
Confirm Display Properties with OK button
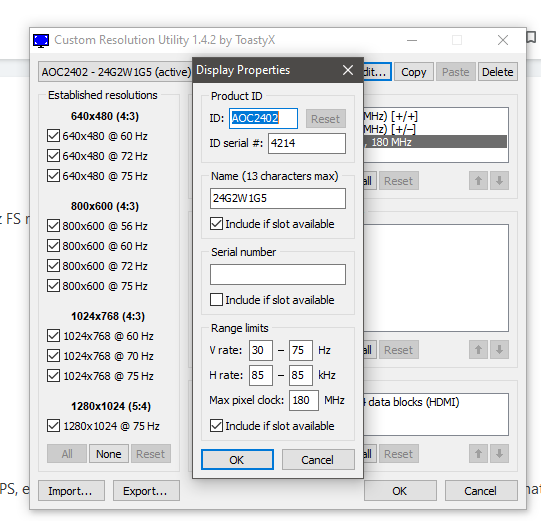click(x=237, y=460)
